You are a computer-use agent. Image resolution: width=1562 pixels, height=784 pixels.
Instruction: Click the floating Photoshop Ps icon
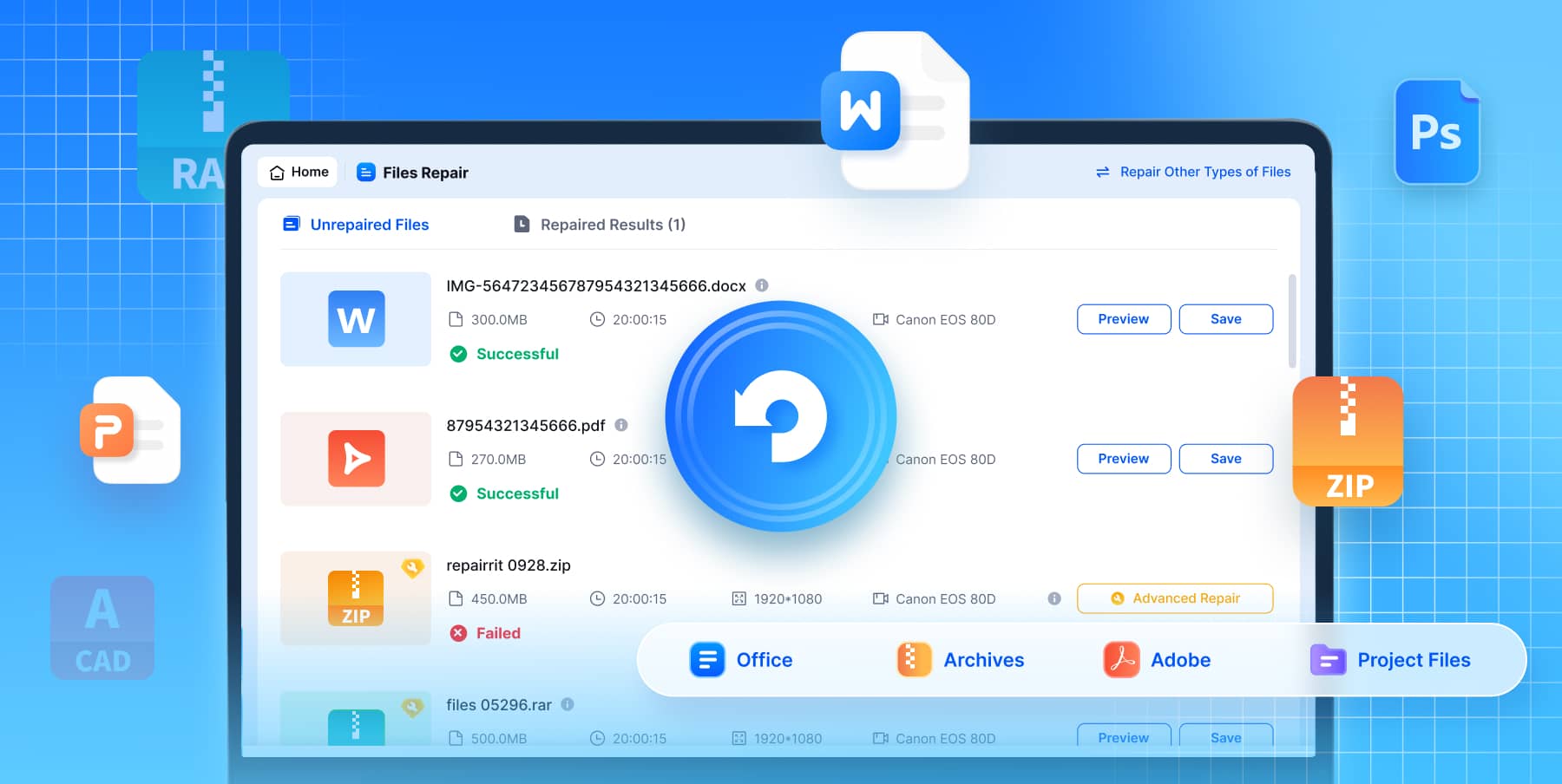tap(1437, 132)
